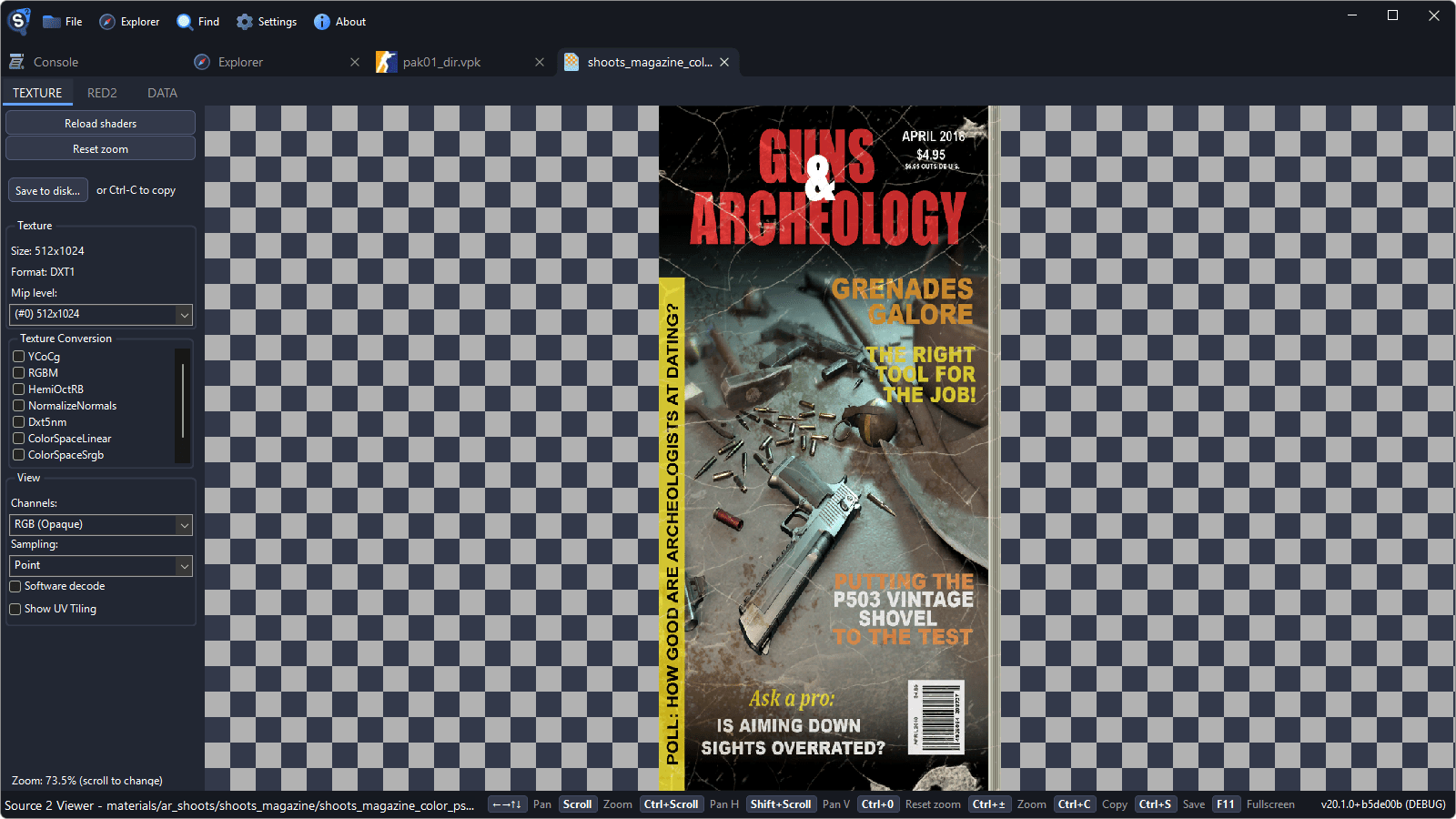Click the F11 Fullscreen shortcut label
The width and height of the screenshot is (1456, 819).
click(x=1226, y=804)
